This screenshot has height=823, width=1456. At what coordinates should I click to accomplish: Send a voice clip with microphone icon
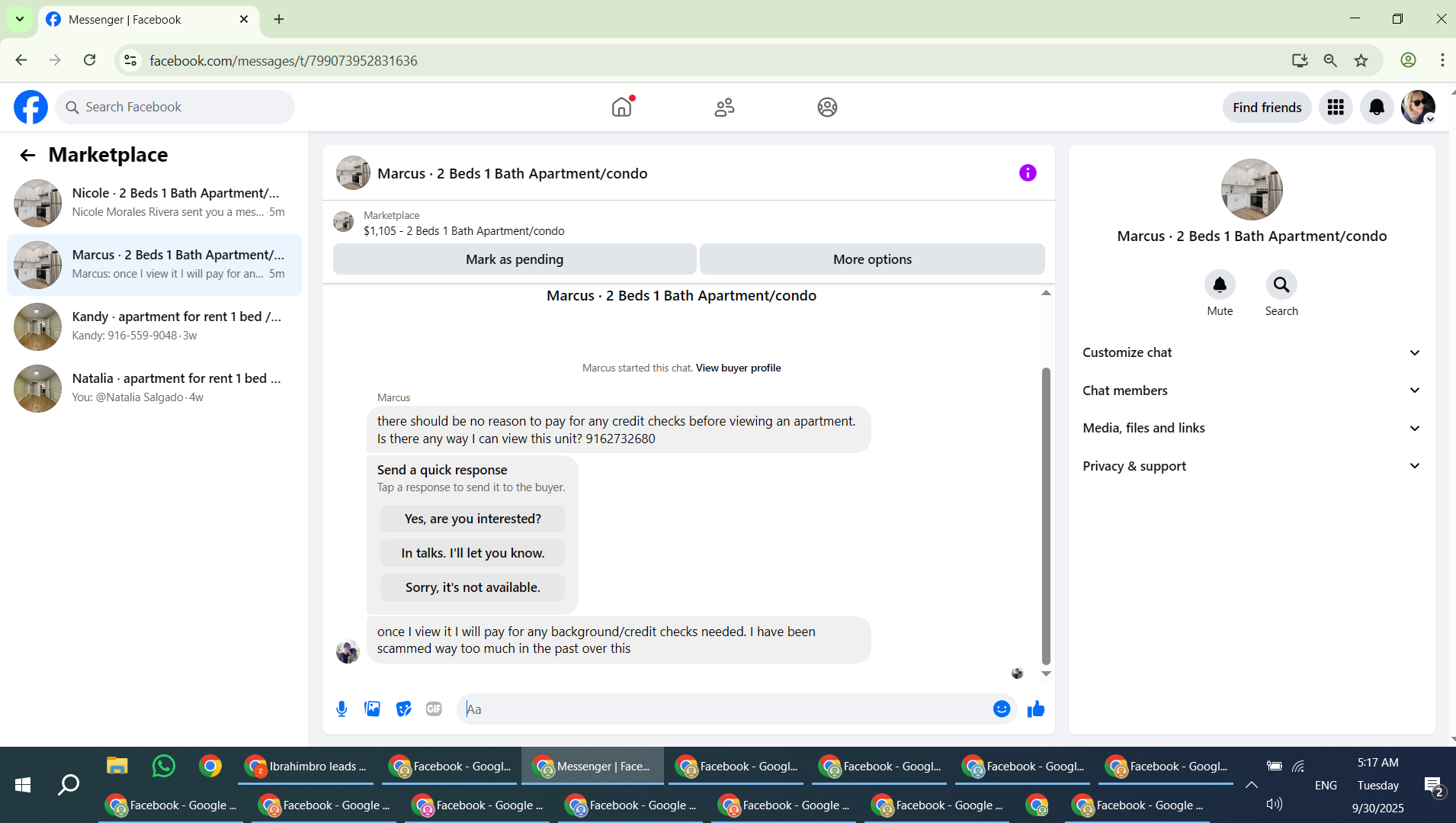pos(342,709)
